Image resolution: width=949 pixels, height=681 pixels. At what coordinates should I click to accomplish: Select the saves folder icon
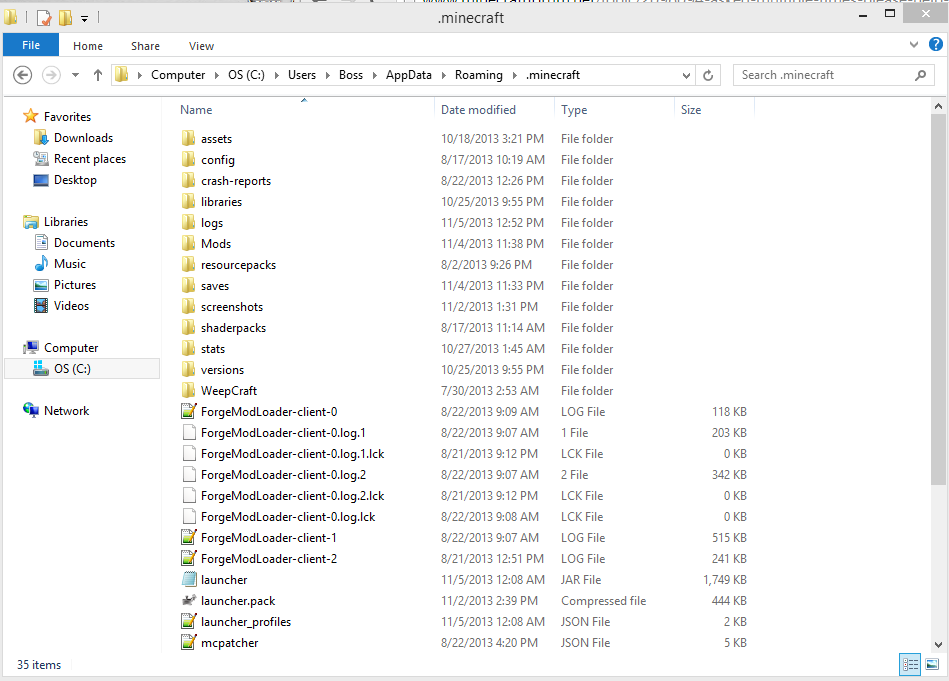click(x=189, y=286)
